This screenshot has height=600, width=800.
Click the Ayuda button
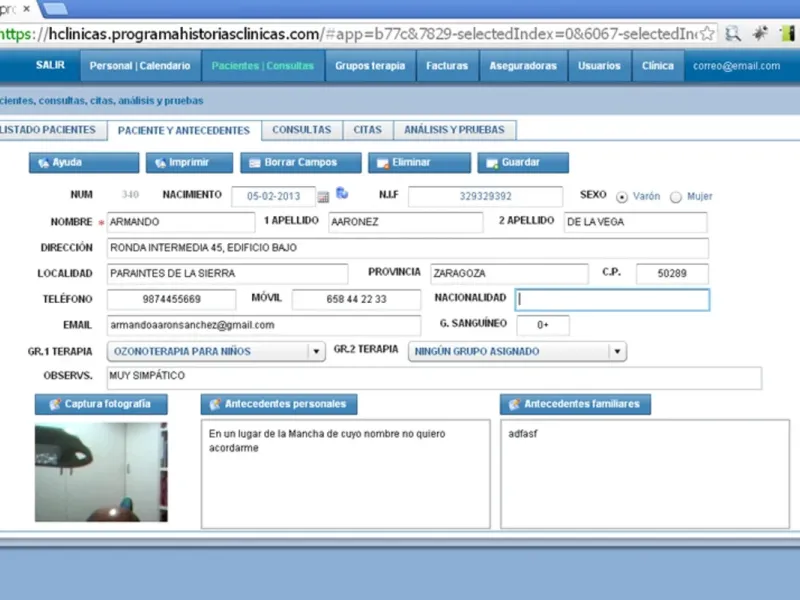(x=84, y=163)
